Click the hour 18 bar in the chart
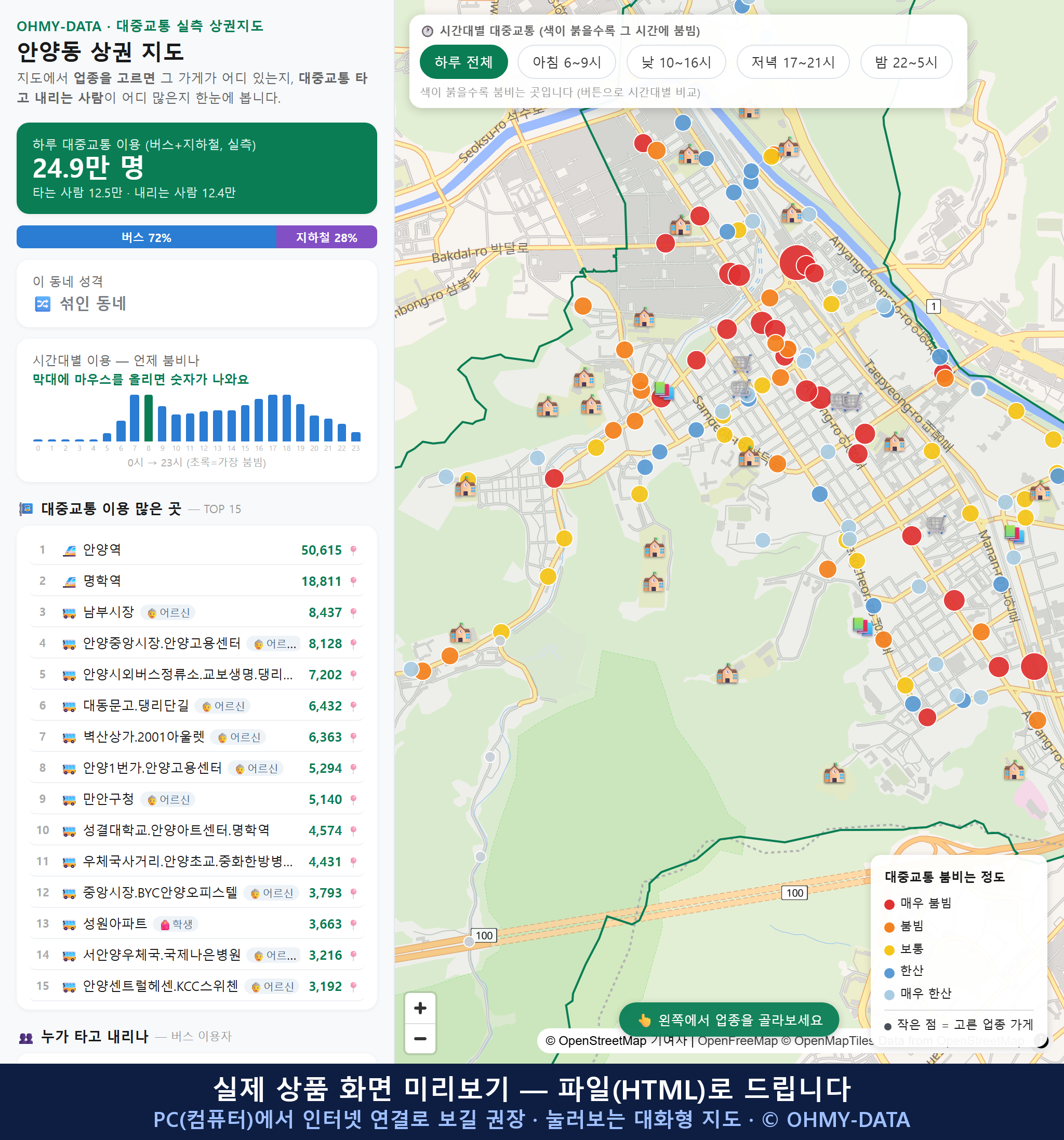 [287, 418]
